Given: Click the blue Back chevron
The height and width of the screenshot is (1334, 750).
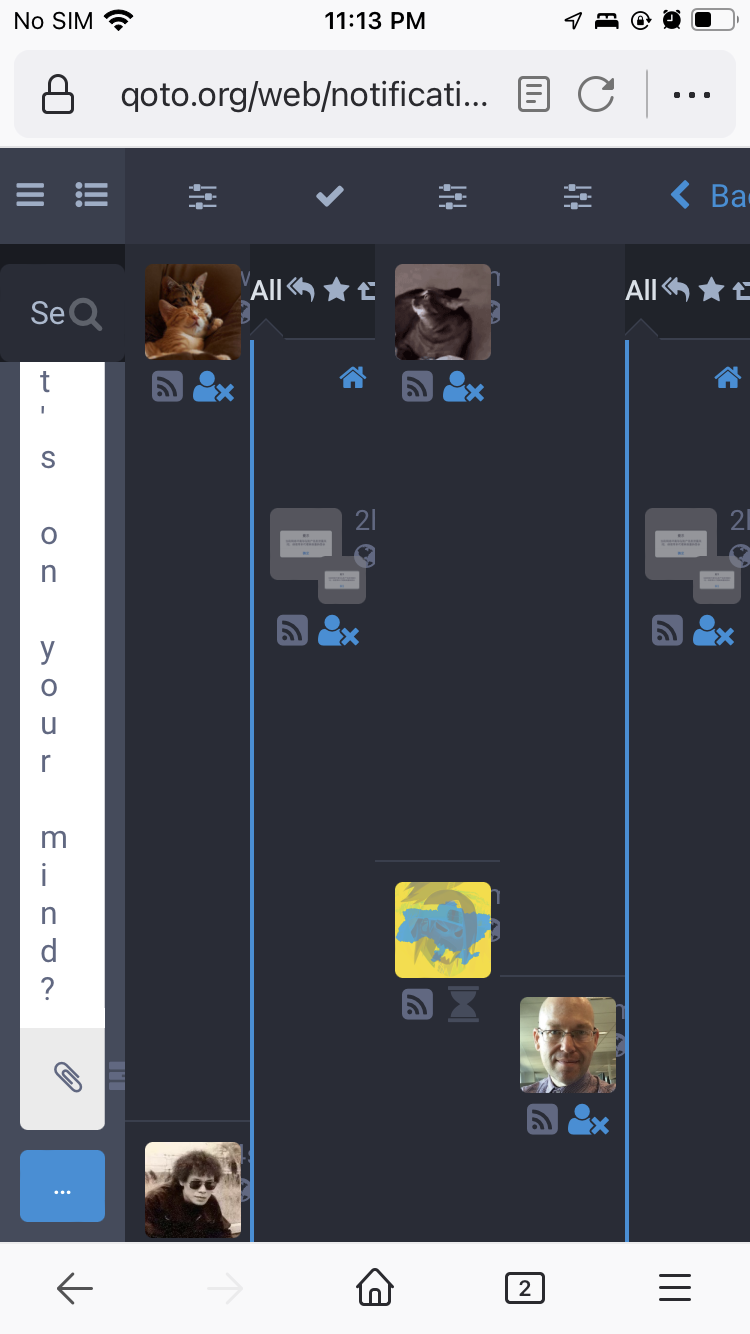Looking at the screenshot, I should (x=681, y=194).
